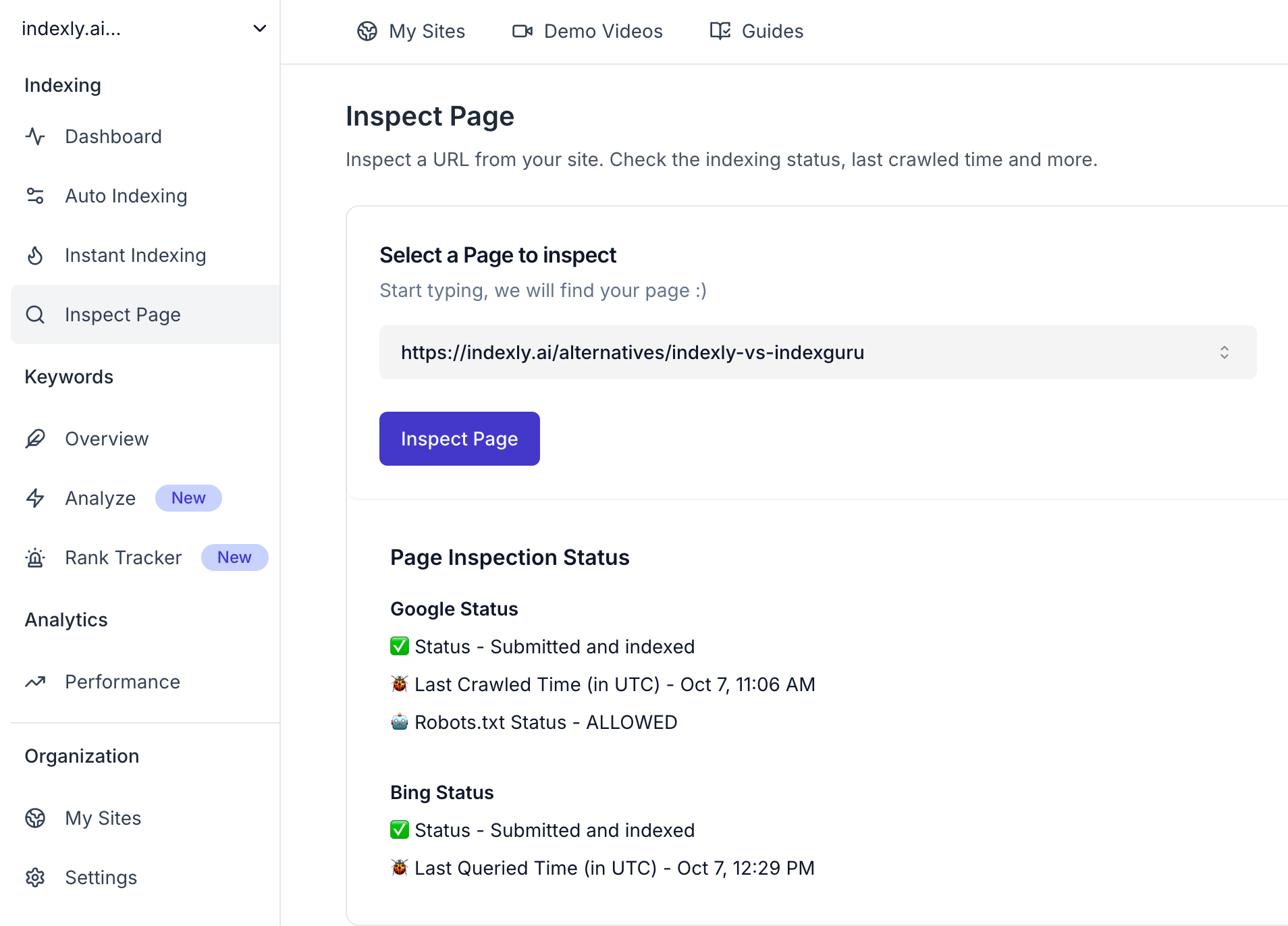Click "Robots.txt Status - ALLOWED" text
1288x926 pixels.
pyautogui.click(x=546, y=722)
